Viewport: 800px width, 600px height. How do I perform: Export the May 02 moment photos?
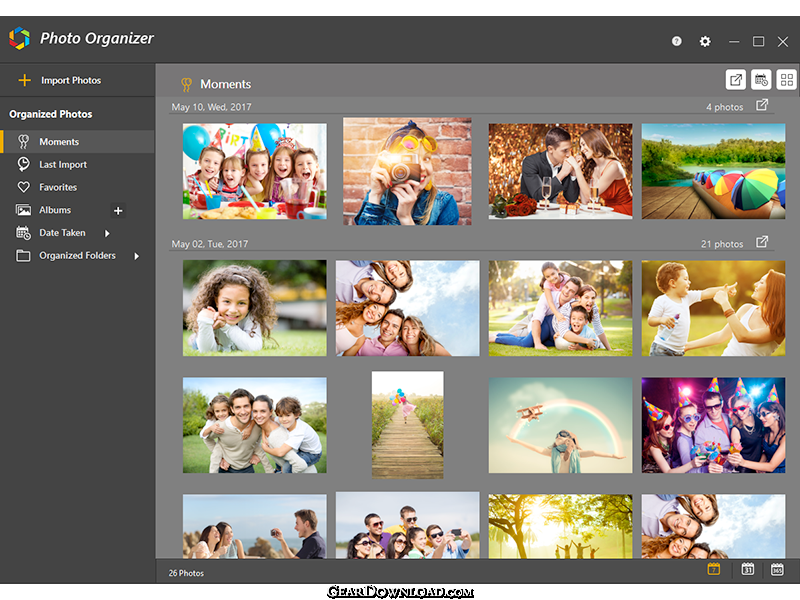(762, 242)
